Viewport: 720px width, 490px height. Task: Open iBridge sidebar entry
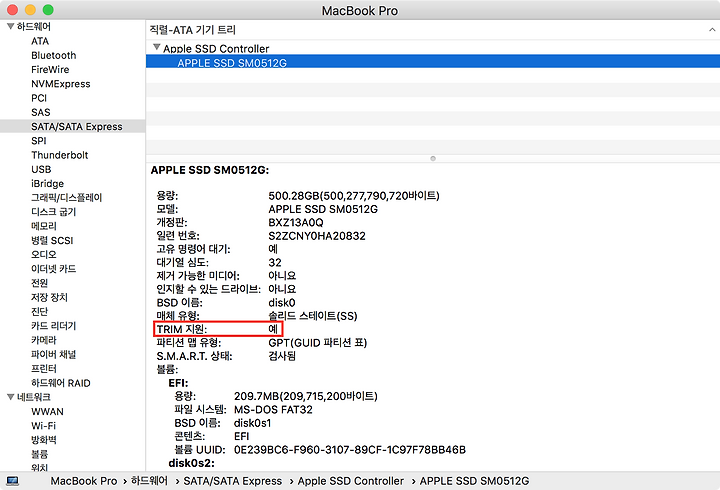[47, 184]
